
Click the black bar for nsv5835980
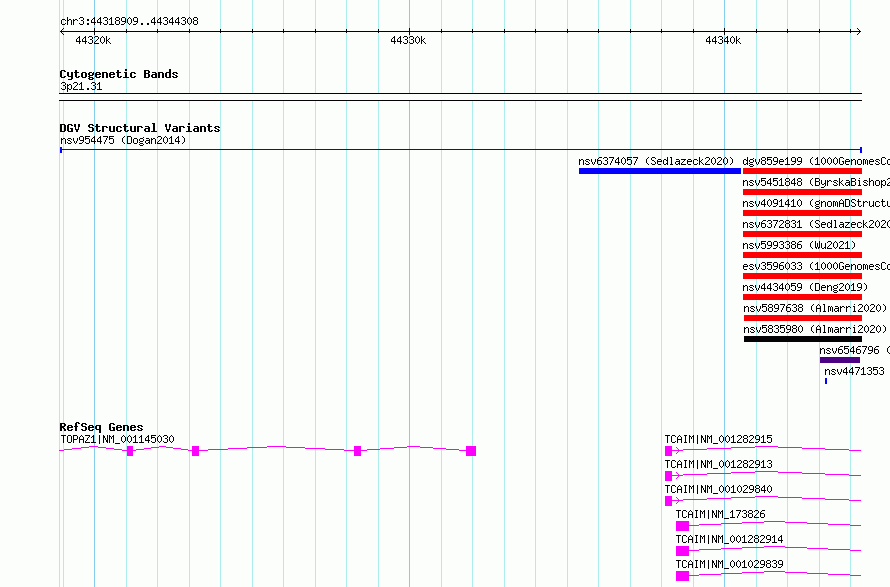pyautogui.click(x=803, y=339)
